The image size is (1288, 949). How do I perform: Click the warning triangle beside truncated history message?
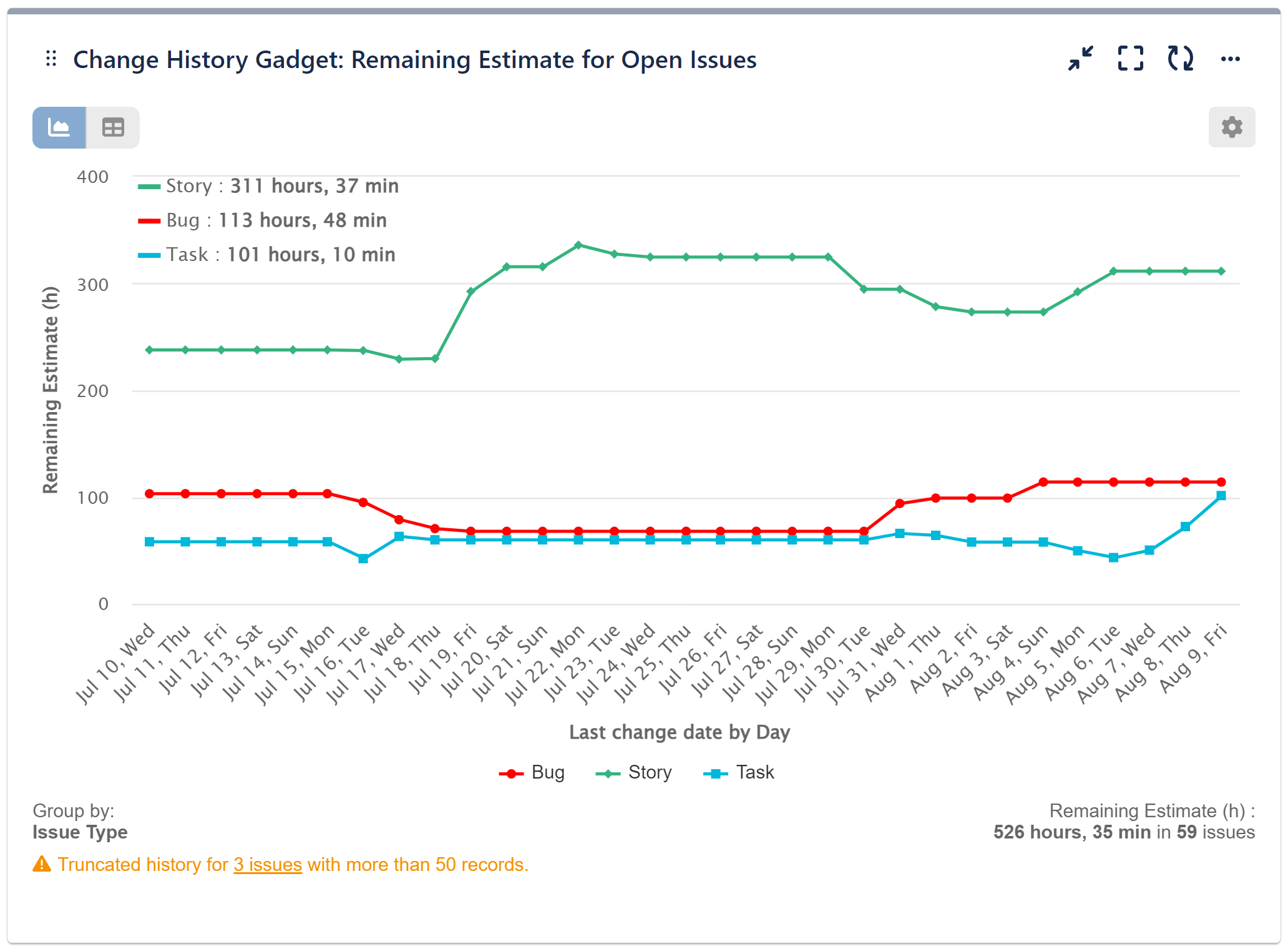(x=41, y=865)
